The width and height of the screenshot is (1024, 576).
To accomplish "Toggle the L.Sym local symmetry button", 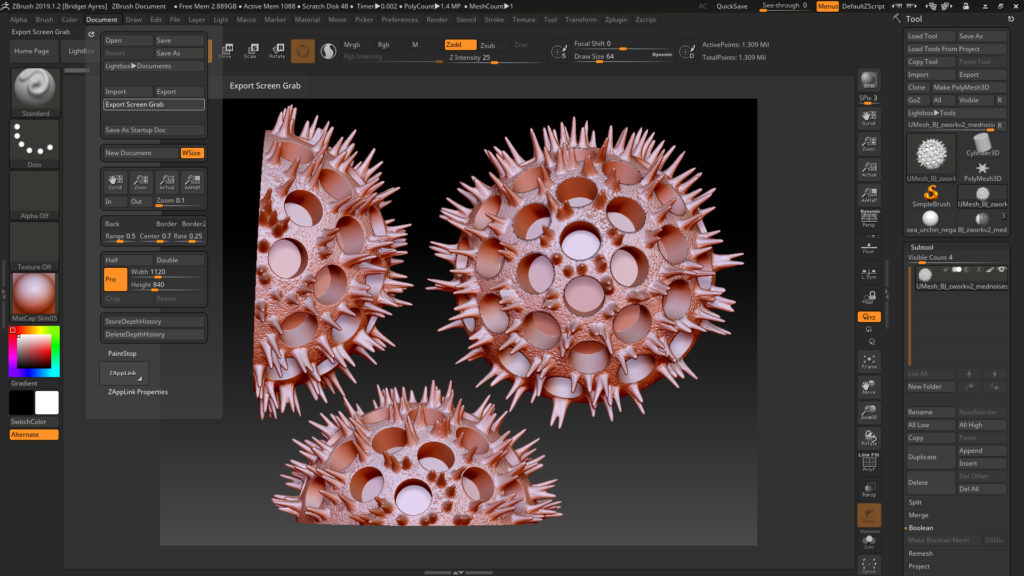I will [869, 273].
